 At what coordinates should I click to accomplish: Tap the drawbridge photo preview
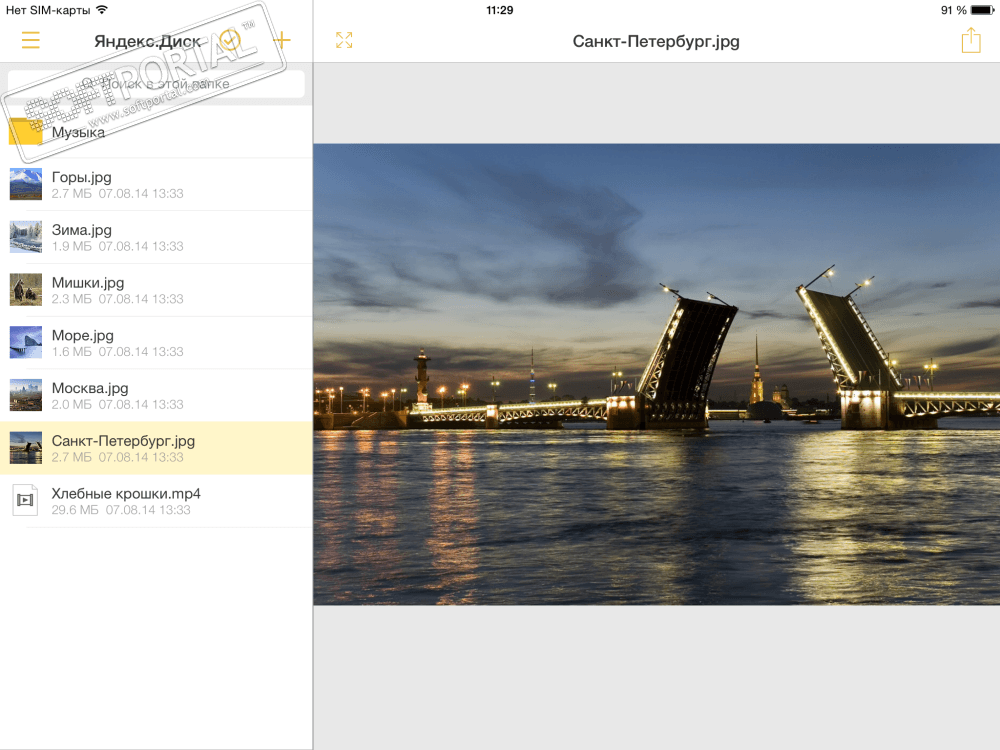point(656,374)
